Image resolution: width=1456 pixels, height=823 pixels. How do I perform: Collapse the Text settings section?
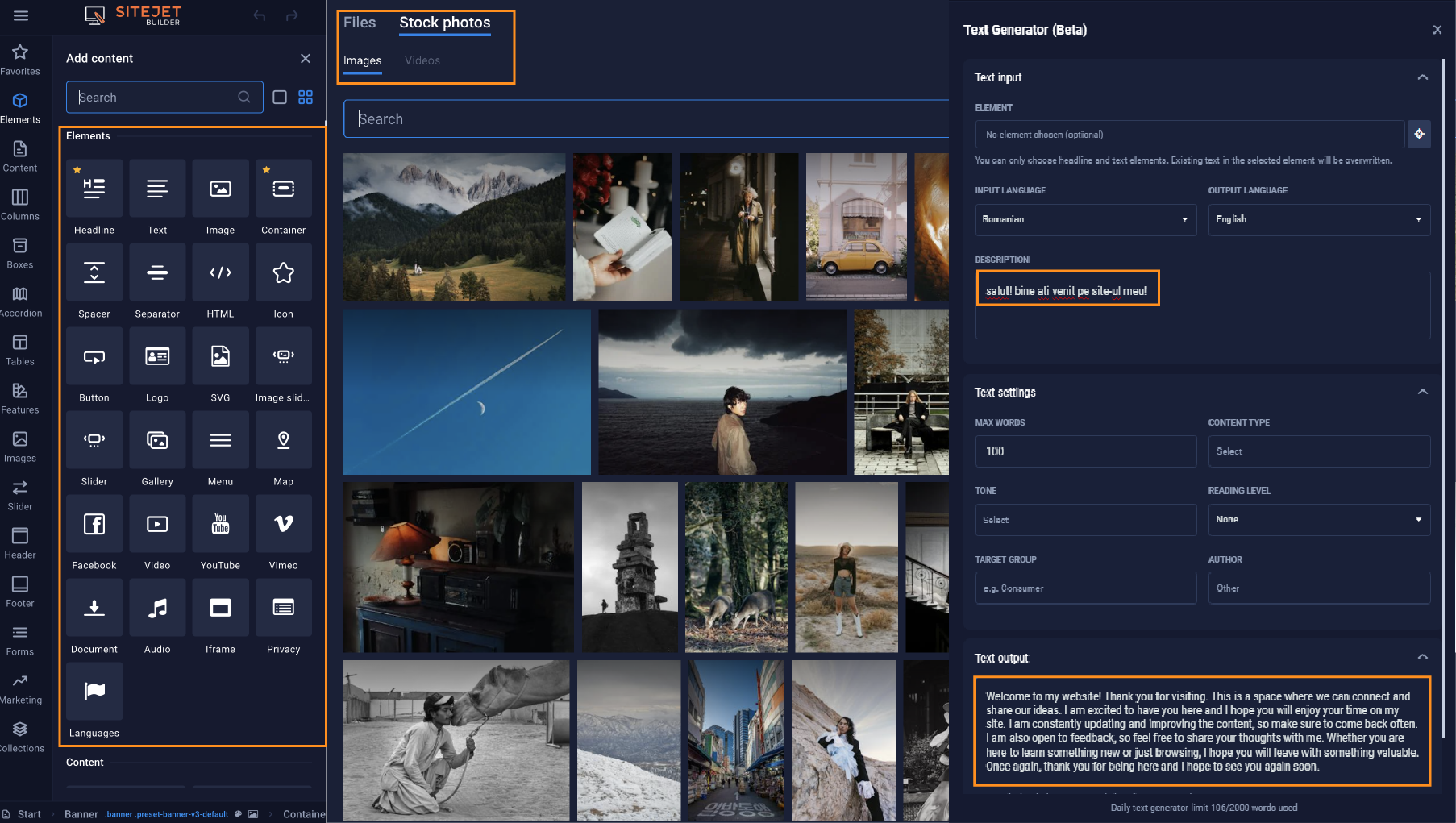click(x=1422, y=393)
